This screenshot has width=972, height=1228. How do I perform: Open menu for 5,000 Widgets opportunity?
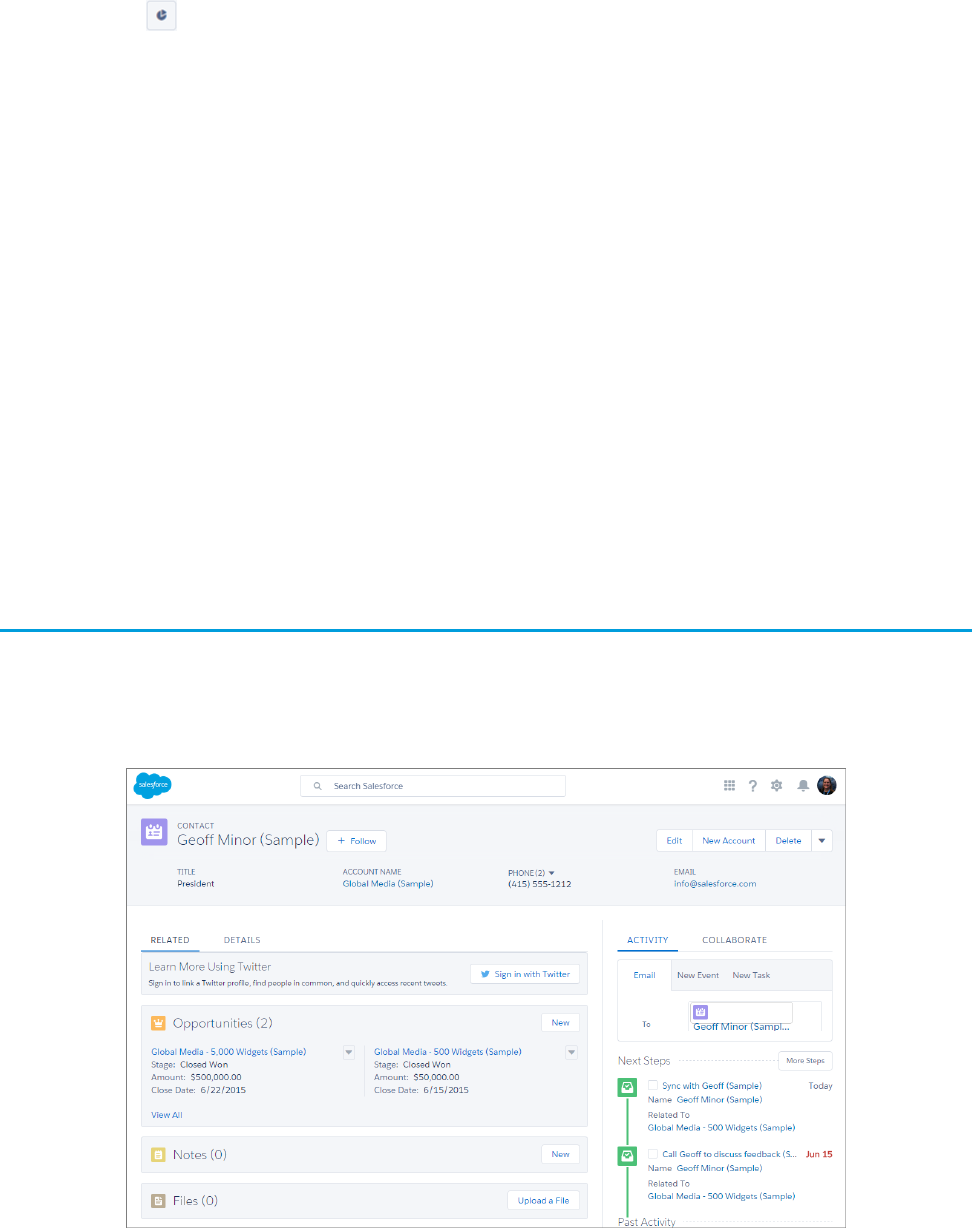[349, 1051]
